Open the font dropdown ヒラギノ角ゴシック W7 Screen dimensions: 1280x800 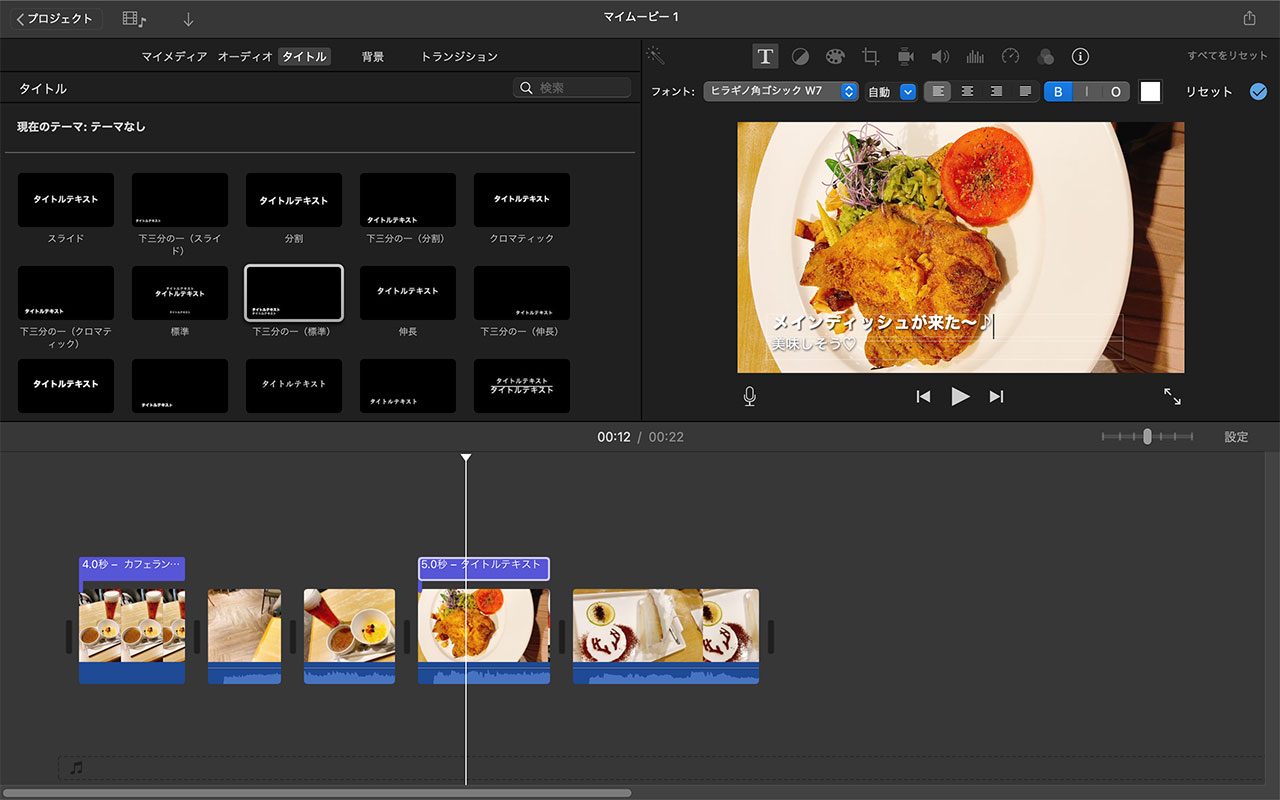point(780,92)
